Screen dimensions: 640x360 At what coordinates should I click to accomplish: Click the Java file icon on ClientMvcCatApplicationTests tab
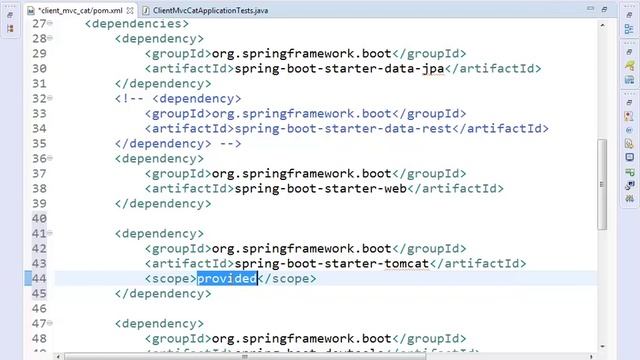point(146,11)
